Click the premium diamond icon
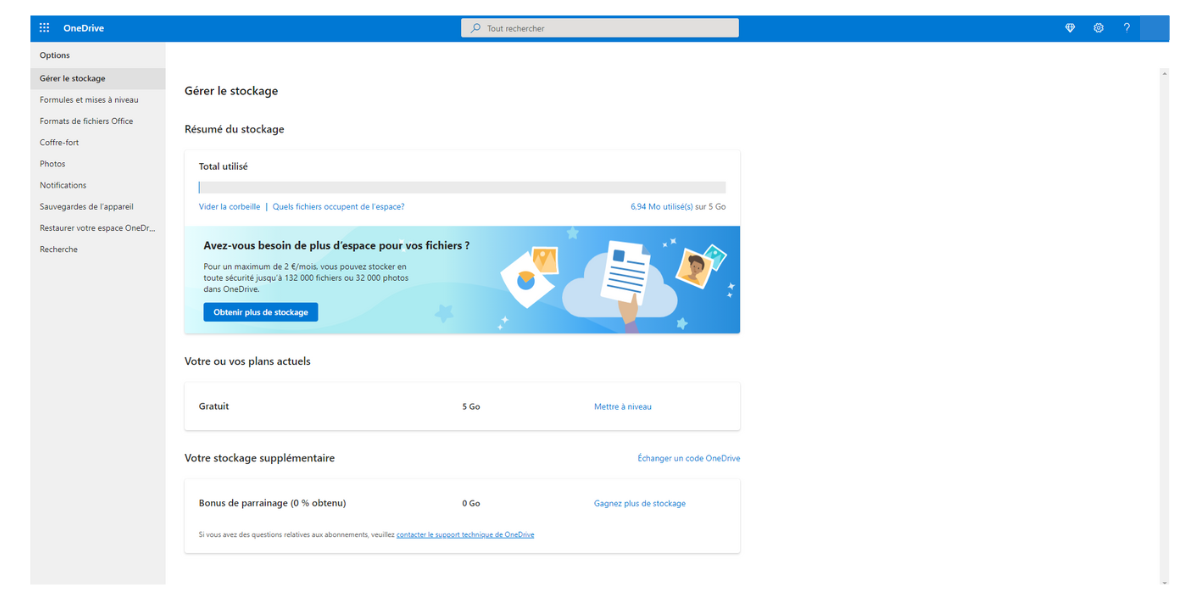 1070,28
